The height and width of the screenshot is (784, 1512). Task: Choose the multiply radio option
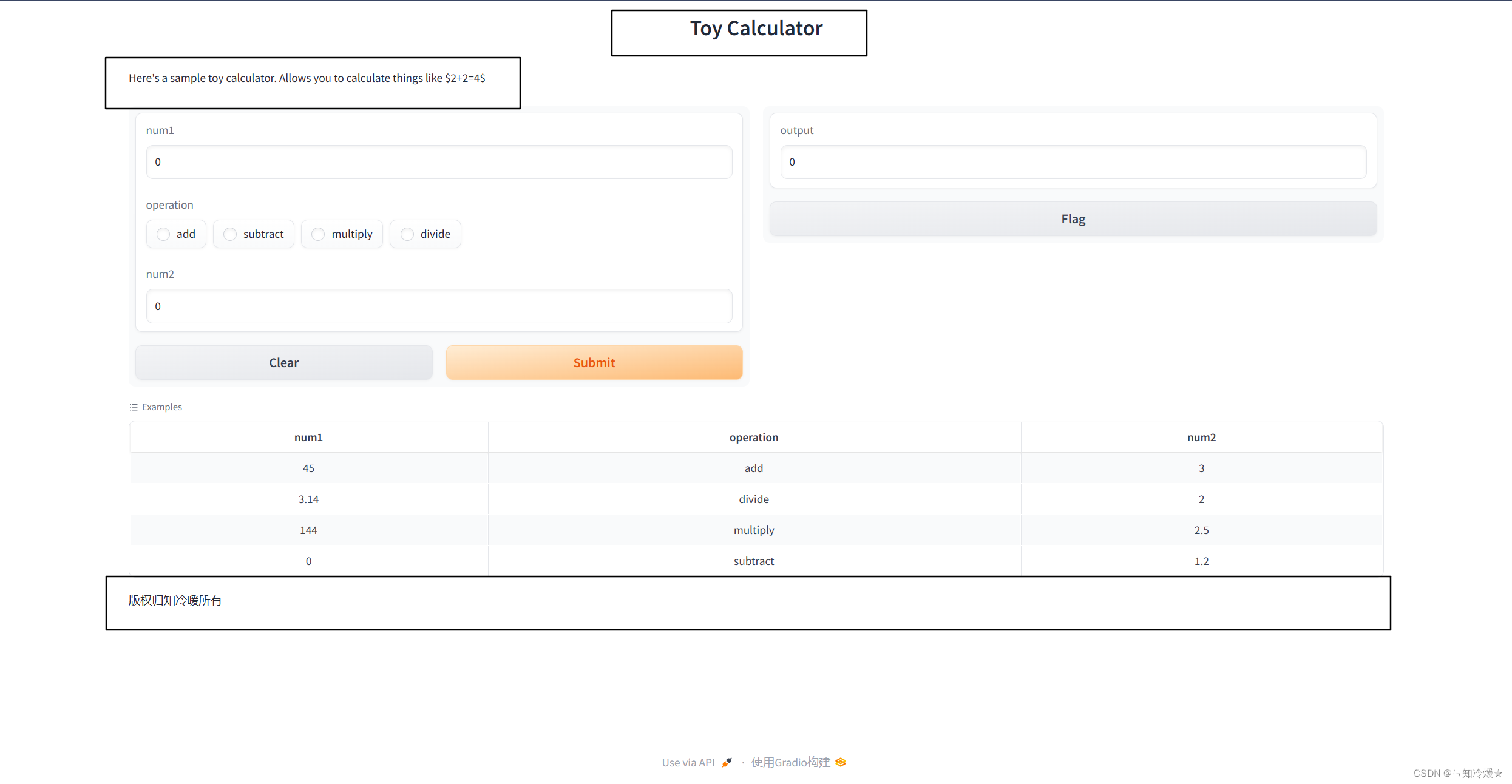318,234
